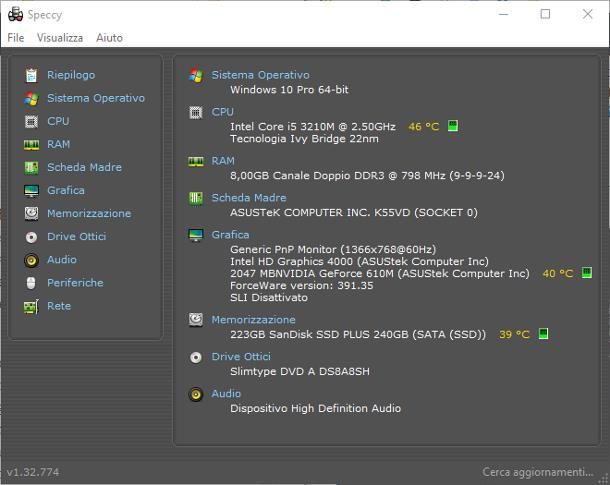Click the RAM module icon in sidebar
The width and height of the screenshot is (610, 485).
coord(31,145)
